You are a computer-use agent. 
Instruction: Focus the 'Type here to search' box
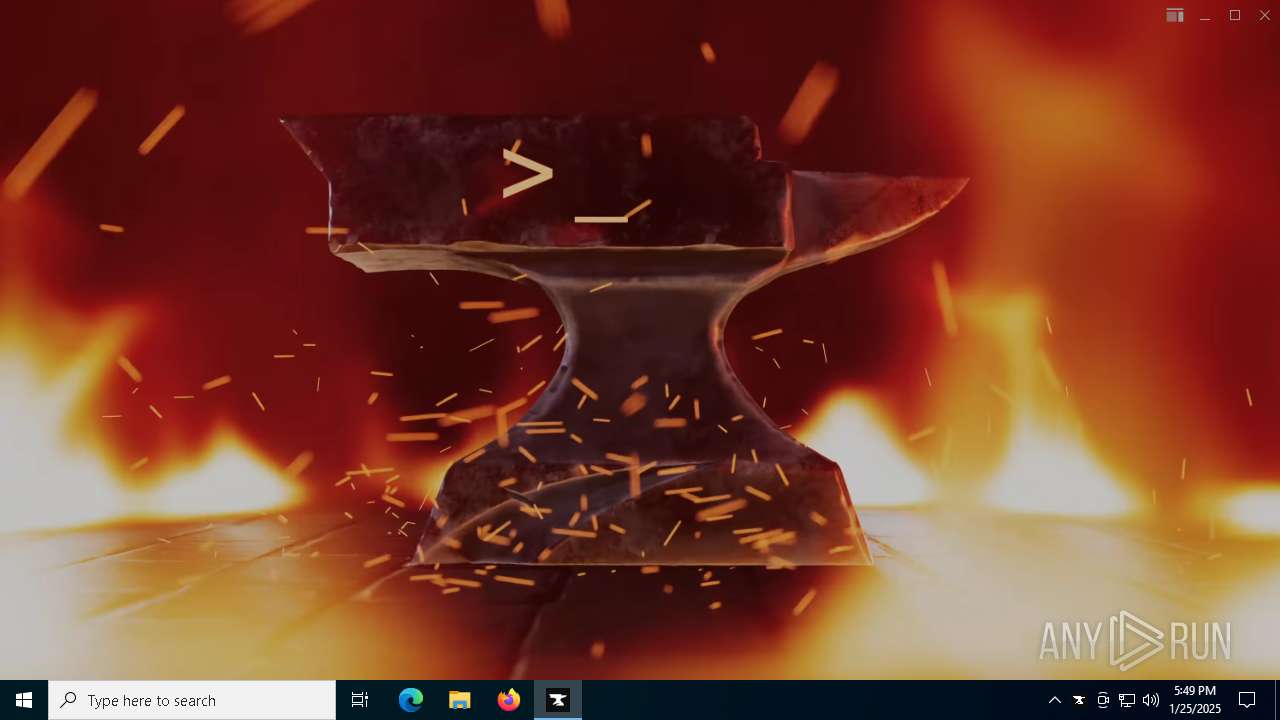(192, 700)
